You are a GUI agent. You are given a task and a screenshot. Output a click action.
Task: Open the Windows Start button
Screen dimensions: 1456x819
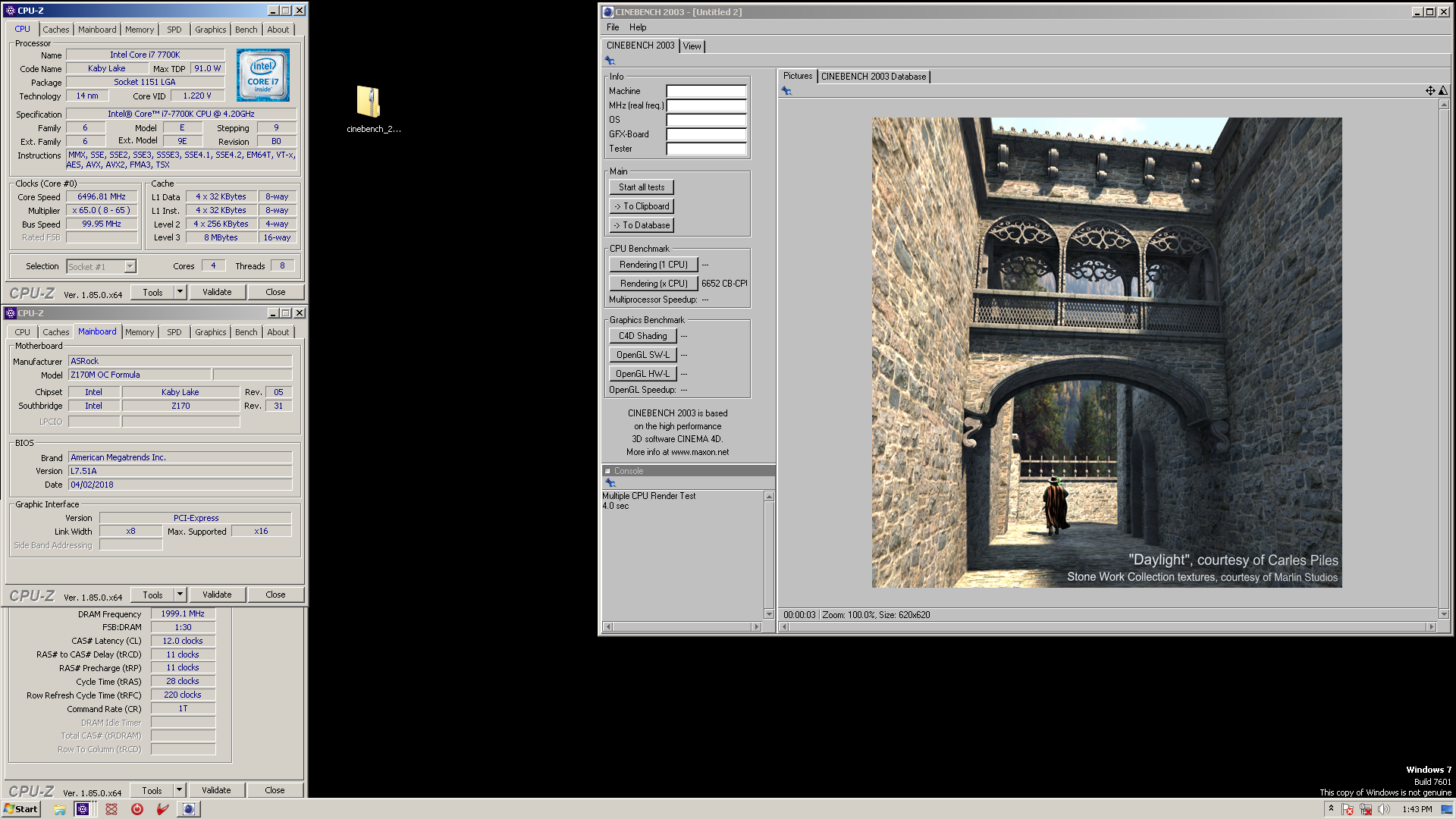tap(20, 809)
